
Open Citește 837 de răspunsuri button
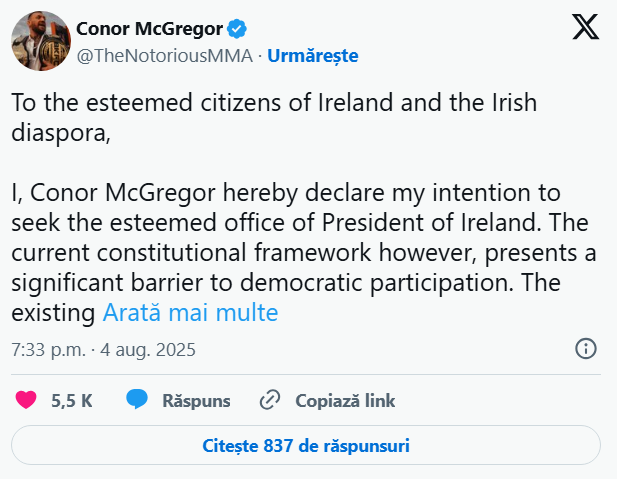pyautogui.click(x=306, y=445)
